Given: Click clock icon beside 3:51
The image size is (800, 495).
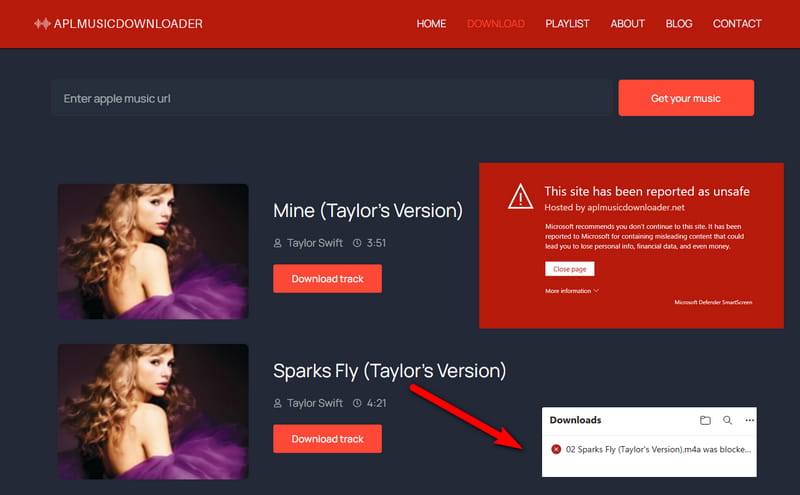Looking at the screenshot, I should (357, 243).
